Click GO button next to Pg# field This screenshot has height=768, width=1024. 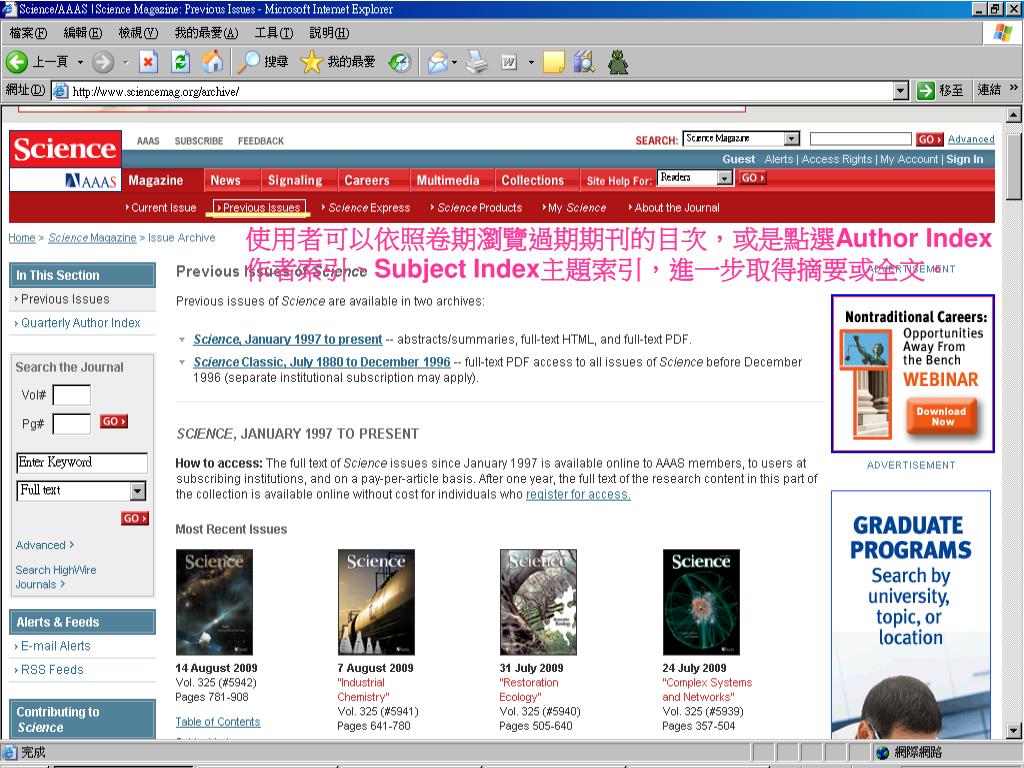pos(114,422)
